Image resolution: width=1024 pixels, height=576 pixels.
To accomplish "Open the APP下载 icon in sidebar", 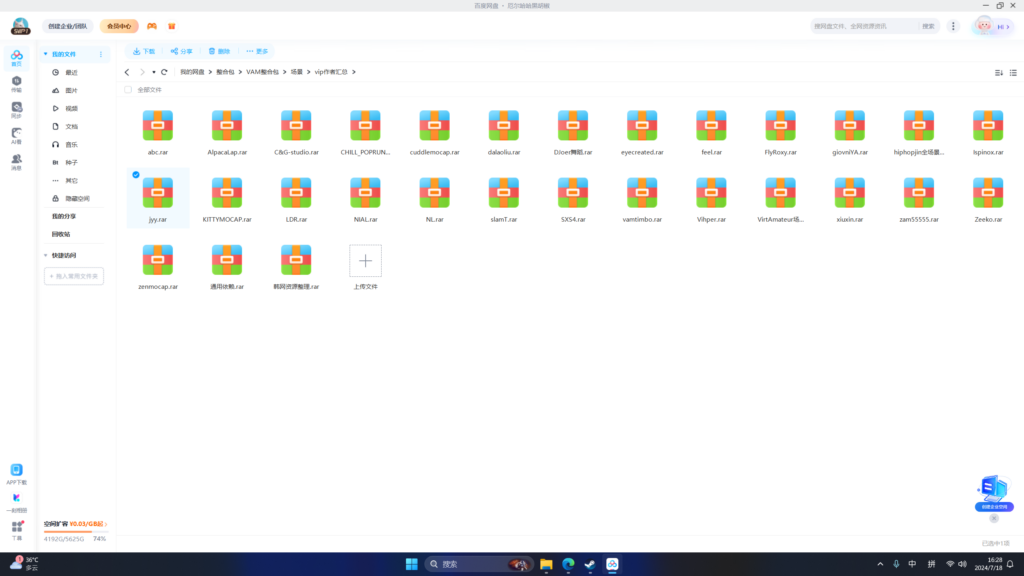I will (x=16, y=472).
